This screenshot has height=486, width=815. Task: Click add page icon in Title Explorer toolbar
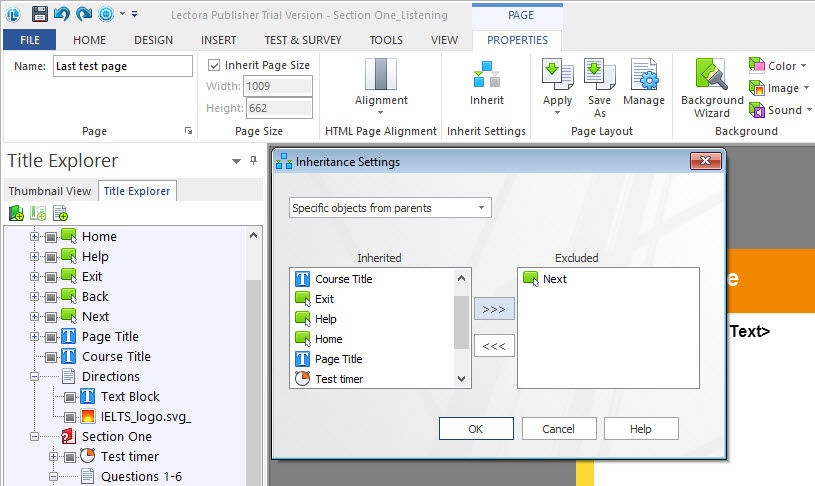pos(60,213)
